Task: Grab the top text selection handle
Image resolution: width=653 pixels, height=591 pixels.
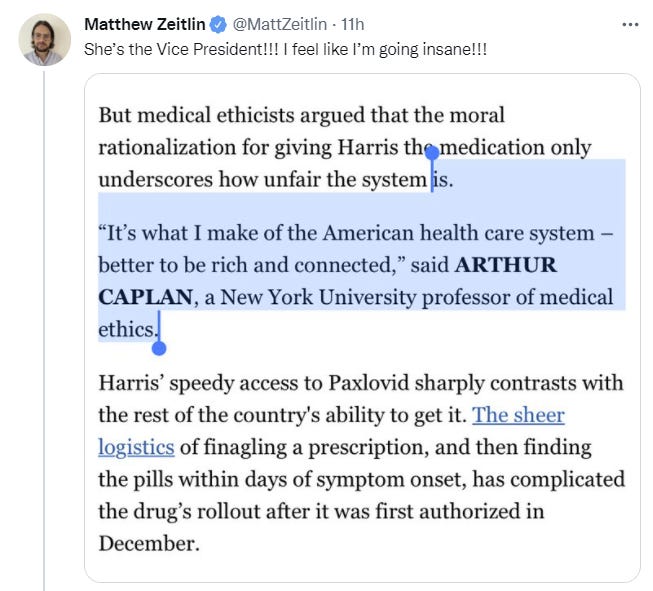Action: (x=432, y=153)
